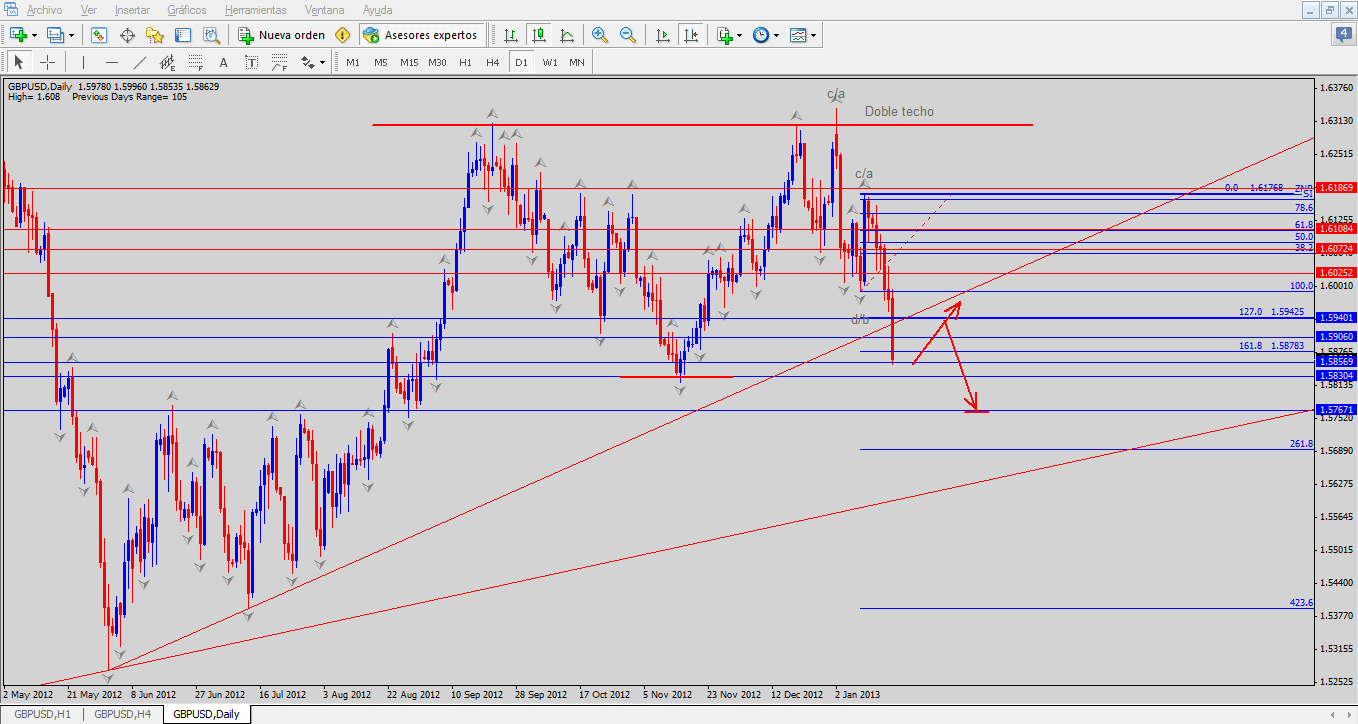Viewport: 1358px width, 724px height.
Task: Switch chart to candlestick mode
Action: pos(539,35)
